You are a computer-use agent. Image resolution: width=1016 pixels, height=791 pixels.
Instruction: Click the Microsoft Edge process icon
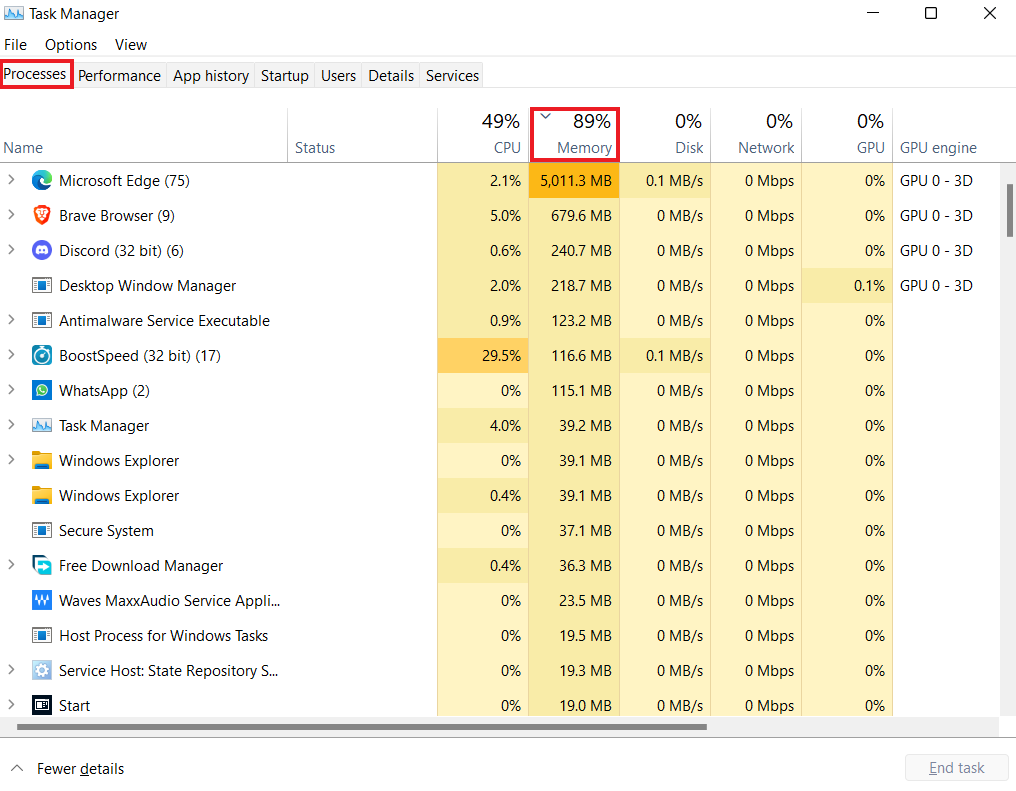(x=41, y=180)
